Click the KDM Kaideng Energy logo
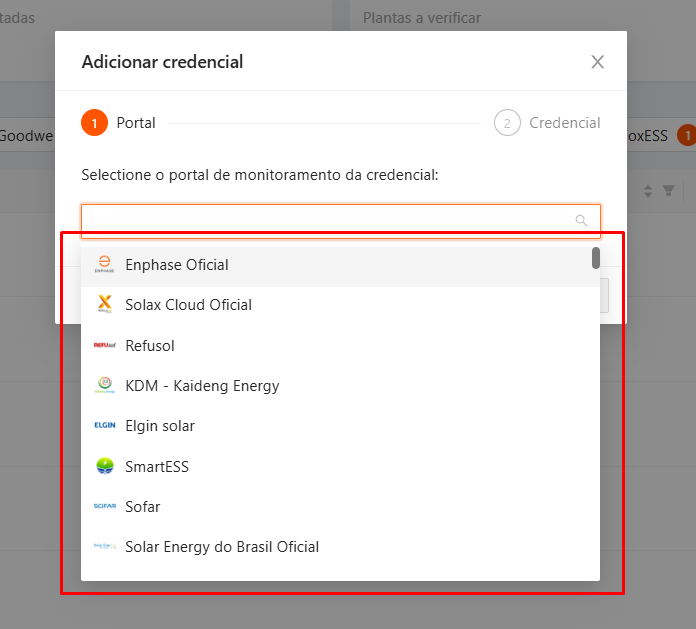This screenshot has width=696, height=629. pyautogui.click(x=105, y=386)
